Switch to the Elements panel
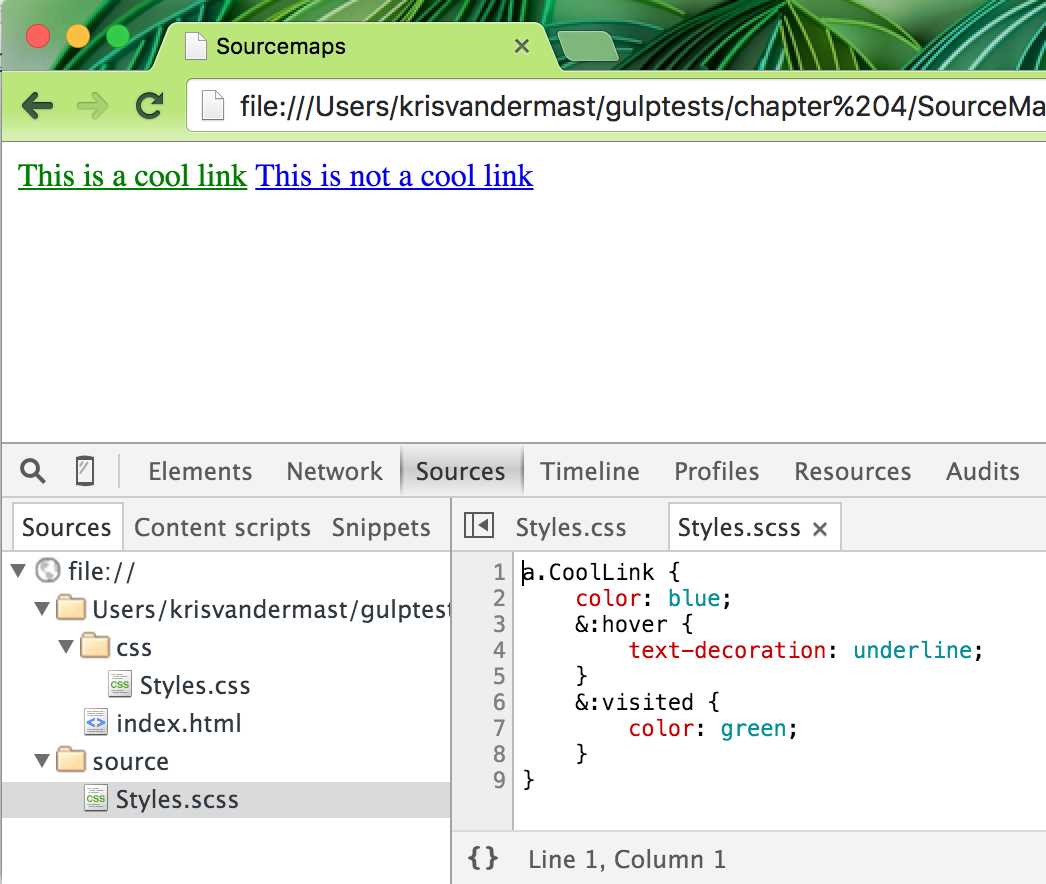Screen dimensions: 1046x884 tap(199, 470)
